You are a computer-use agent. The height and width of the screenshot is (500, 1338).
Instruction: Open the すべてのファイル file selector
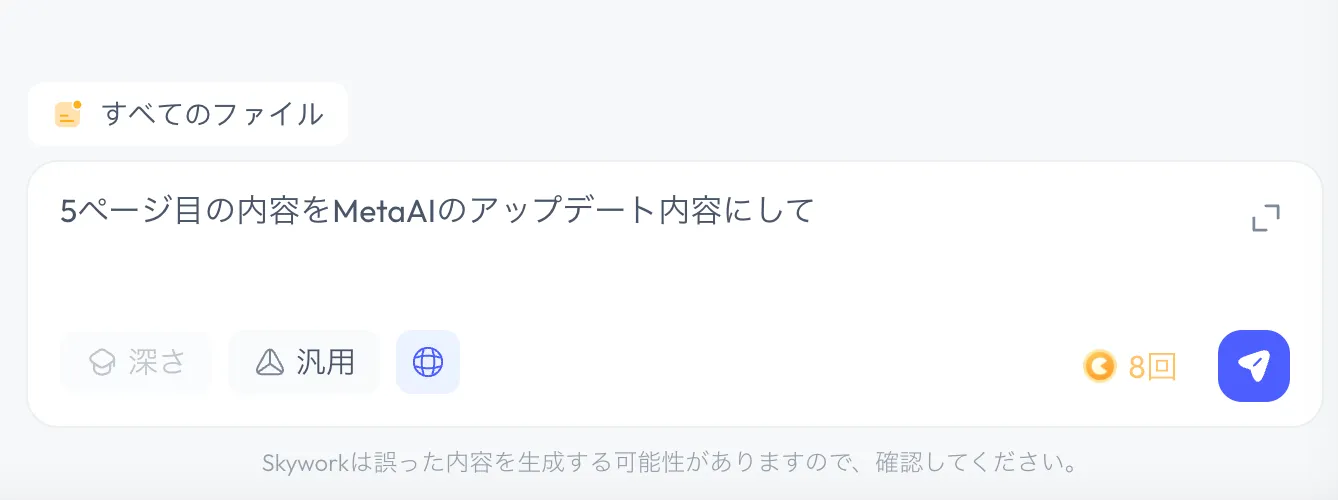pyautogui.click(x=188, y=114)
